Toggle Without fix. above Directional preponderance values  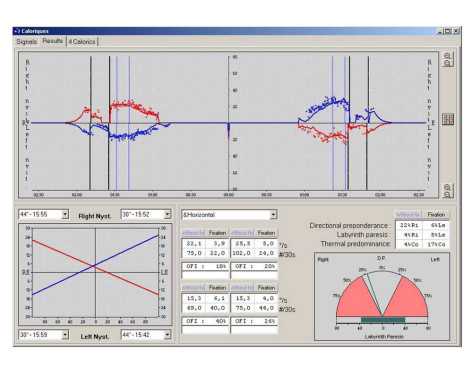coord(408,215)
